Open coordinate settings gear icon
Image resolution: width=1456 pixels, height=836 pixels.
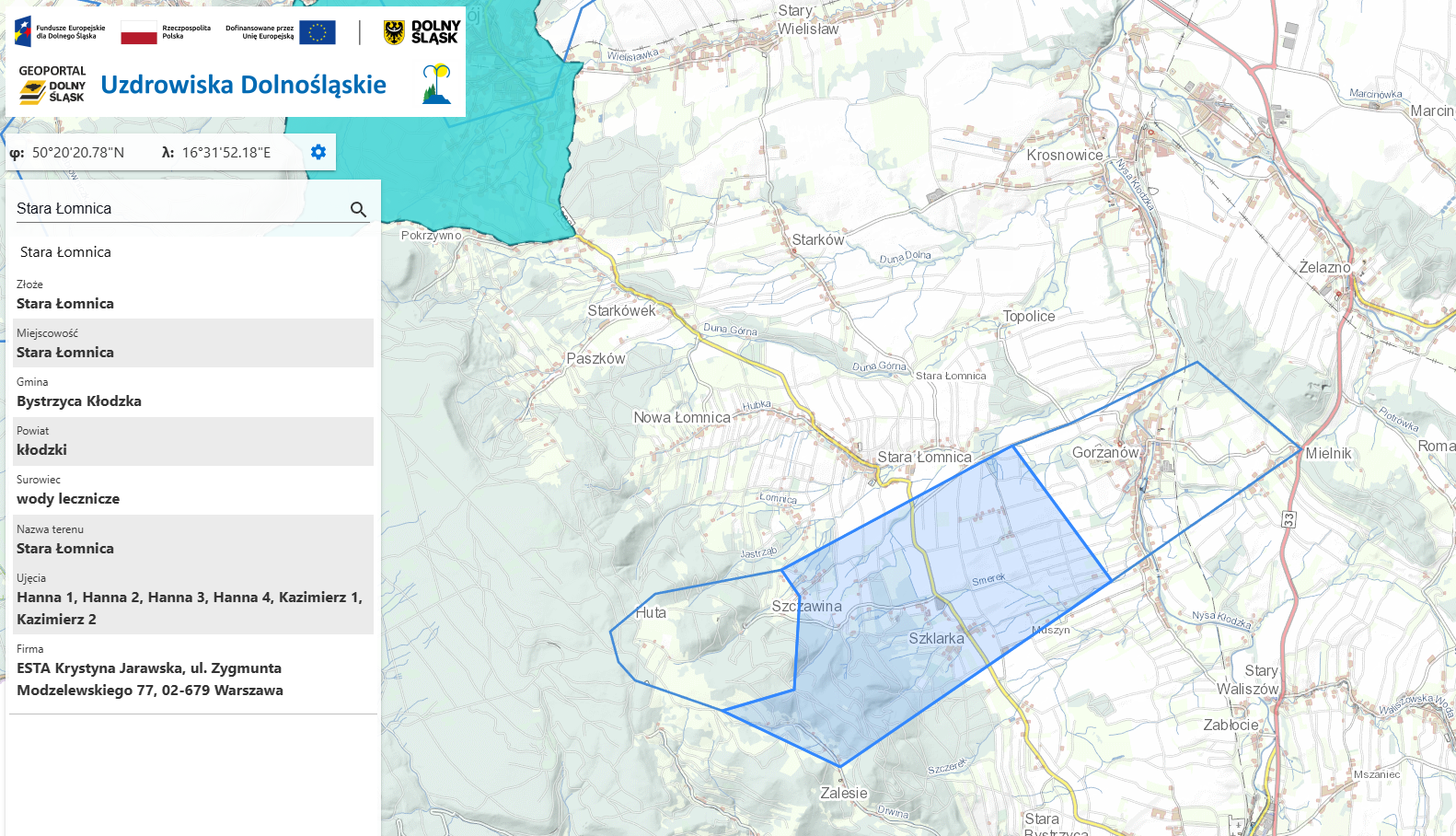tap(318, 152)
